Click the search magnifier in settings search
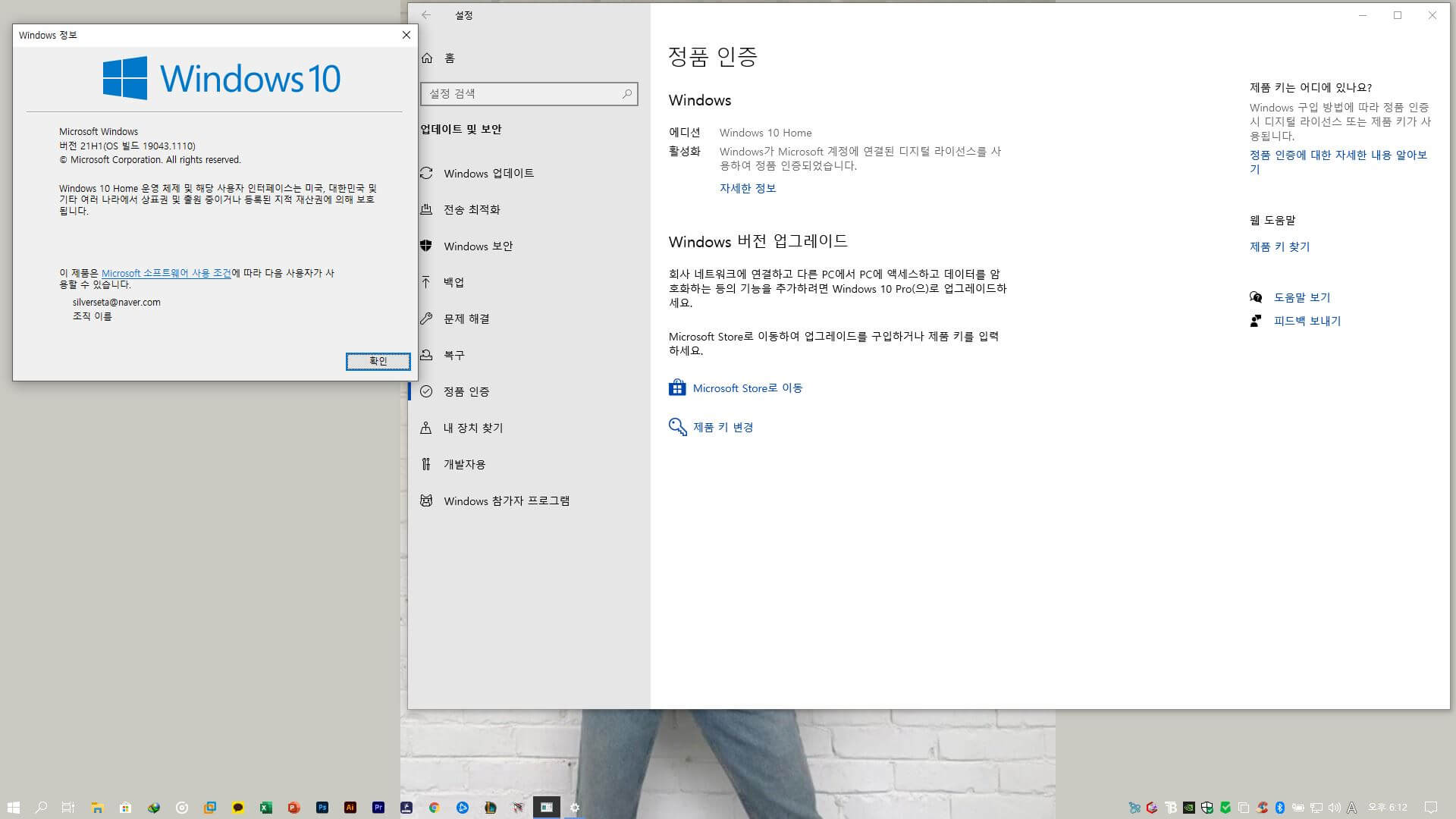This screenshot has width=1456, height=819. click(626, 94)
